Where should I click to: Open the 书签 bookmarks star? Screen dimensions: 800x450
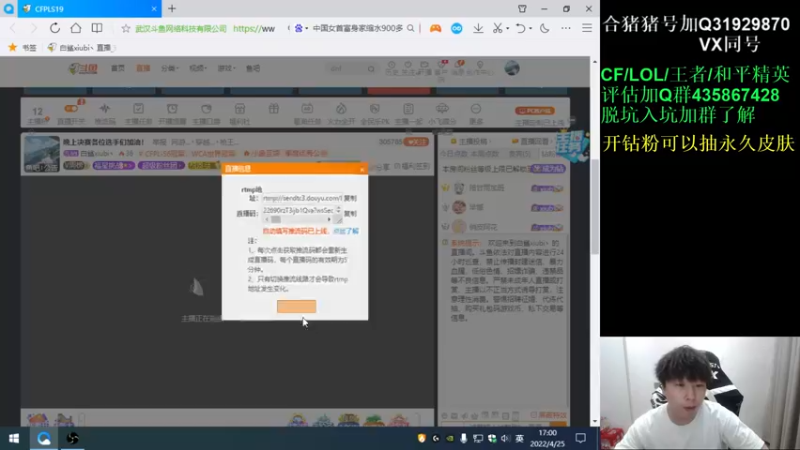(x=13, y=47)
